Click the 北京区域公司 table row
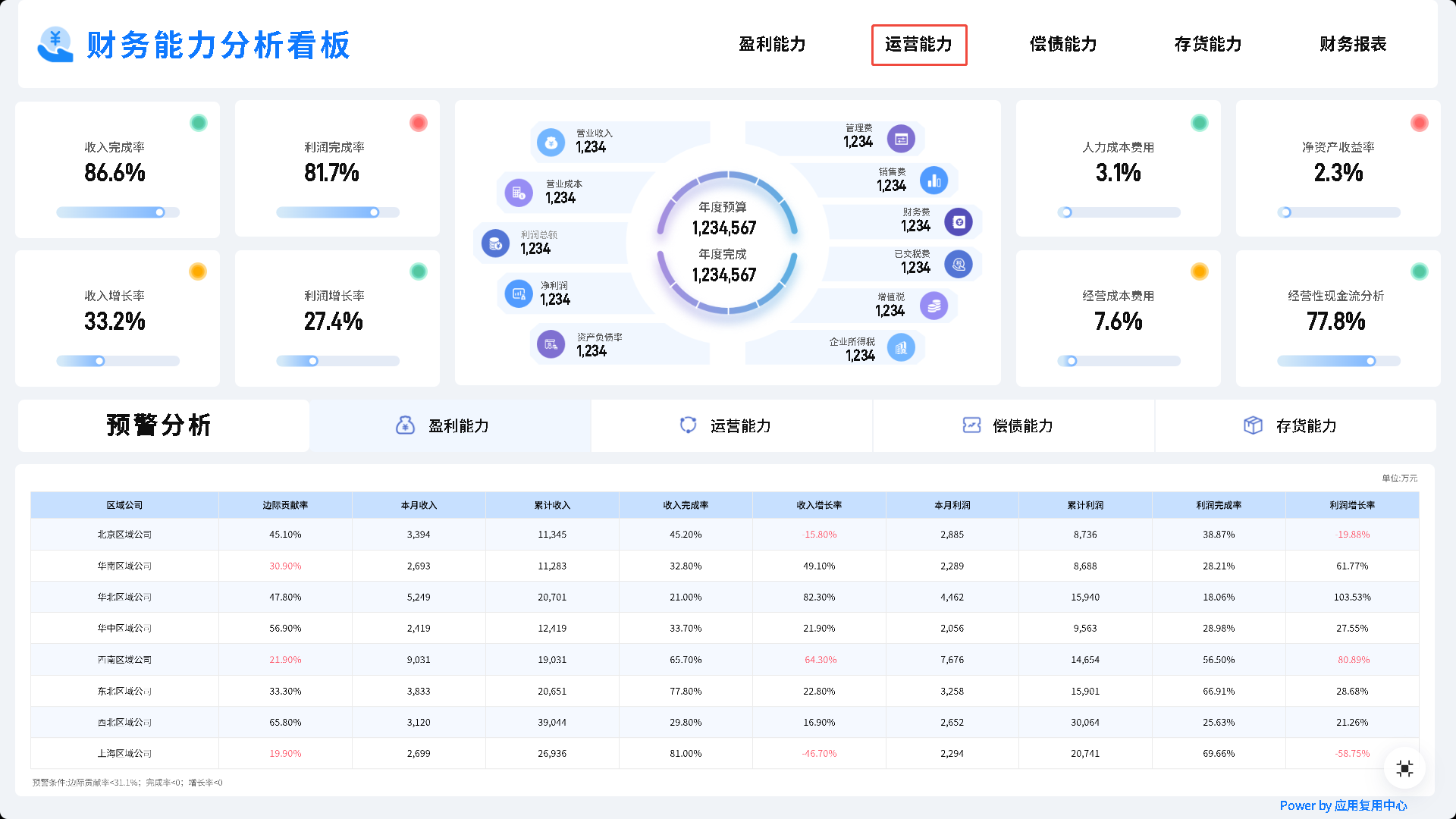Image resolution: width=1456 pixels, height=819 pixels. [x=124, y=535]
